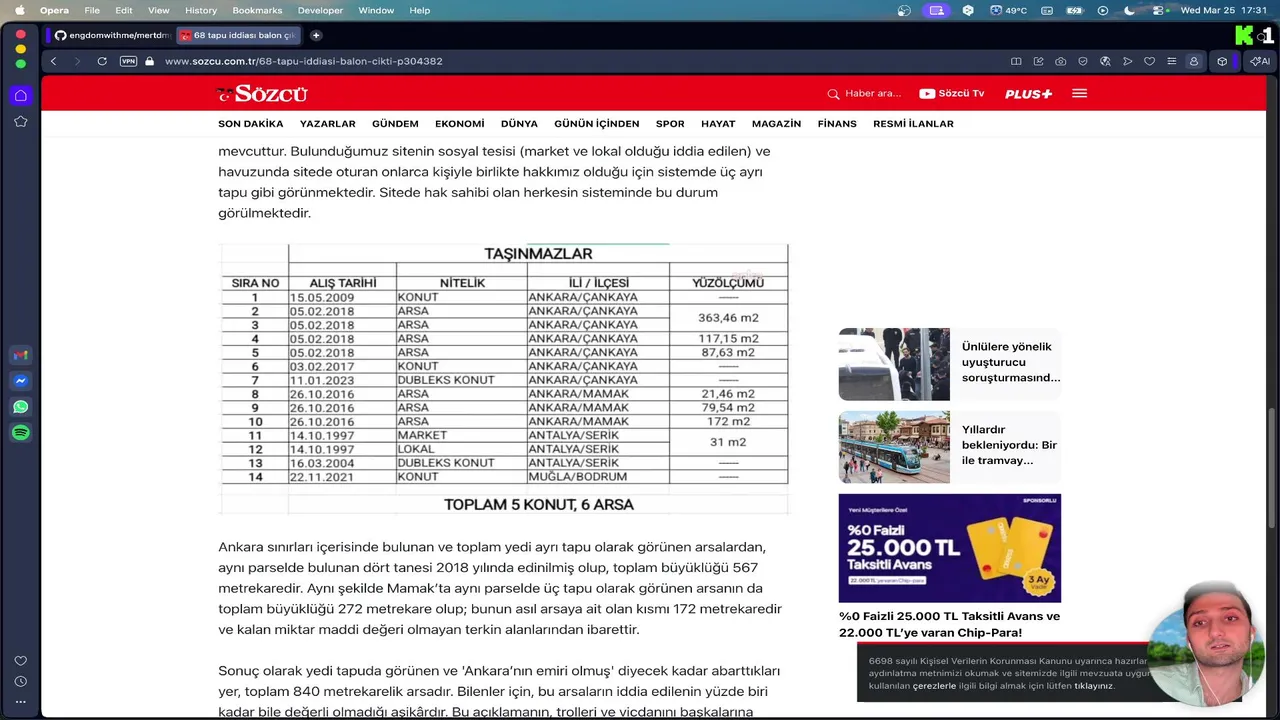Open ad blocker shield icon
Screen dimensions: 1280x720
(x=1083, y=61)
